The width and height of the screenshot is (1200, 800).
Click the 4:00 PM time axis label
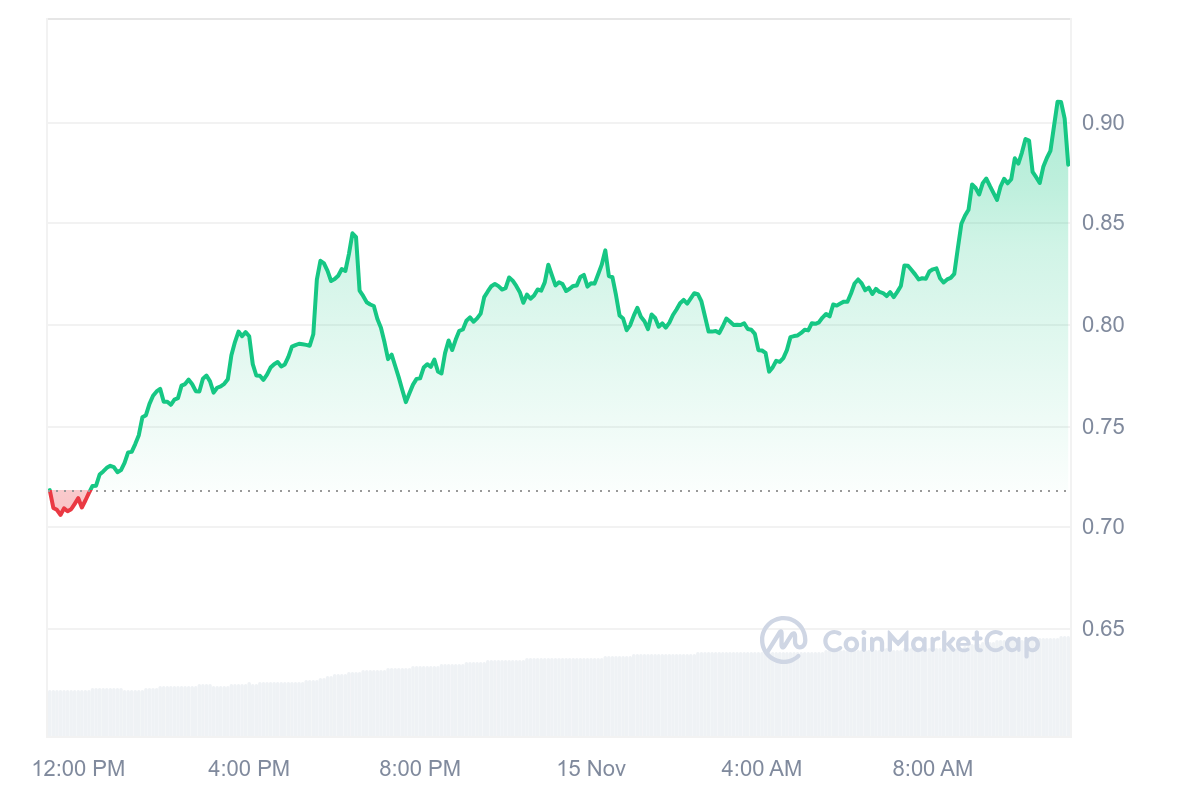coord(249,768)
